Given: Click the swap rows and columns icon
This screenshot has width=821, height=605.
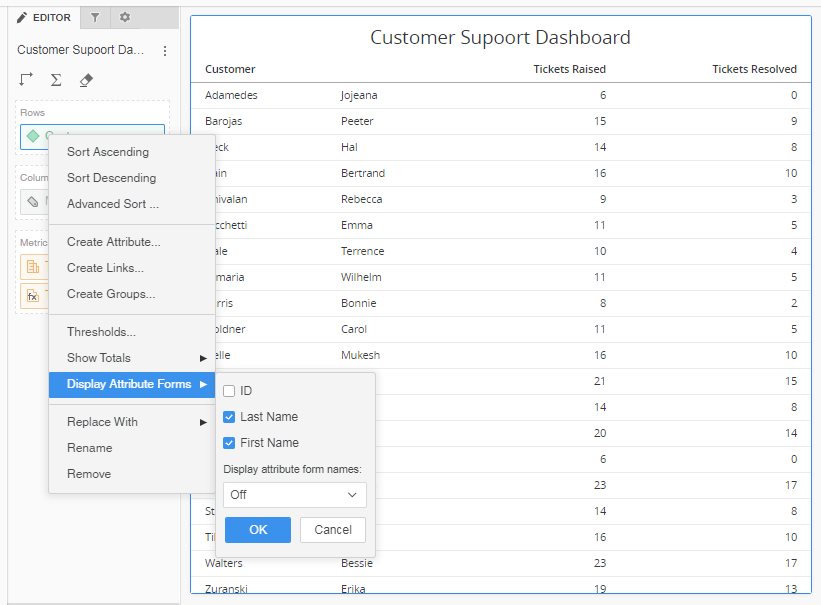Looking at the screenshot, I should 27,80.
